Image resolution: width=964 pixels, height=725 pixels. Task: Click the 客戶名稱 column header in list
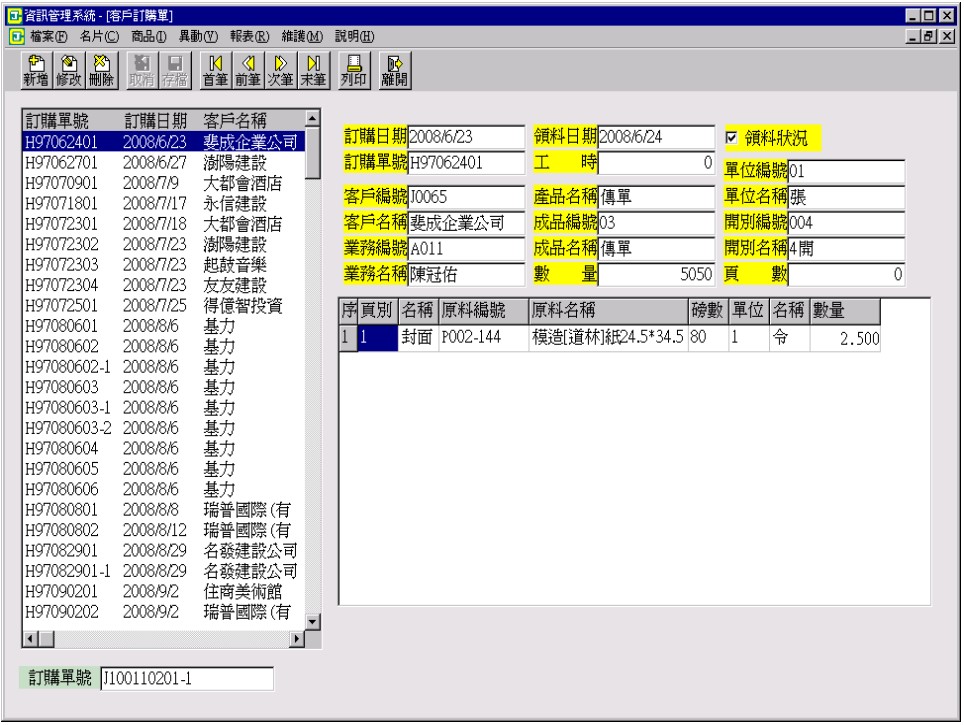click(x=235, y=121)
